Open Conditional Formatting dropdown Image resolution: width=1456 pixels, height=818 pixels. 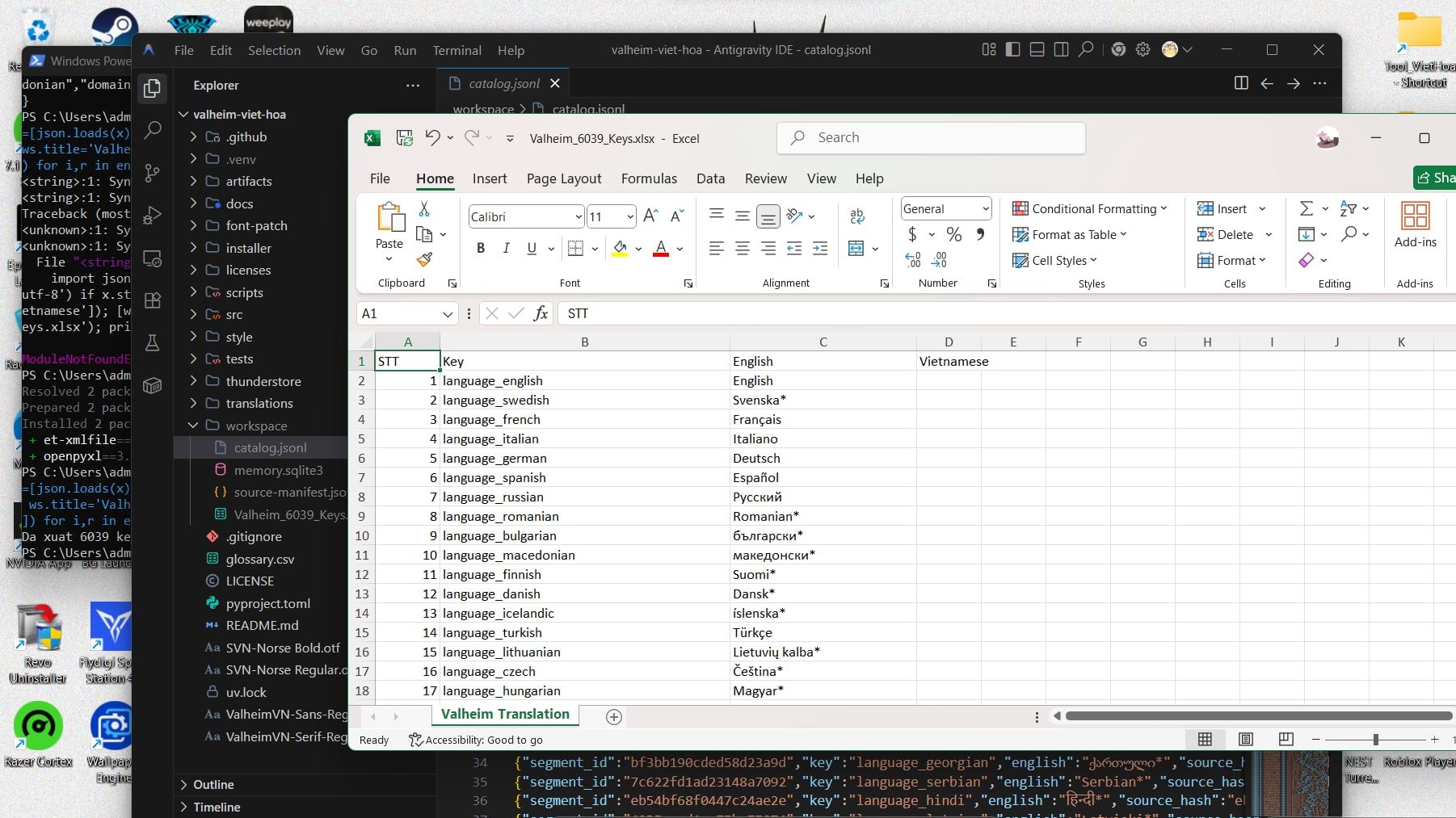click(x=1090, y=209)
